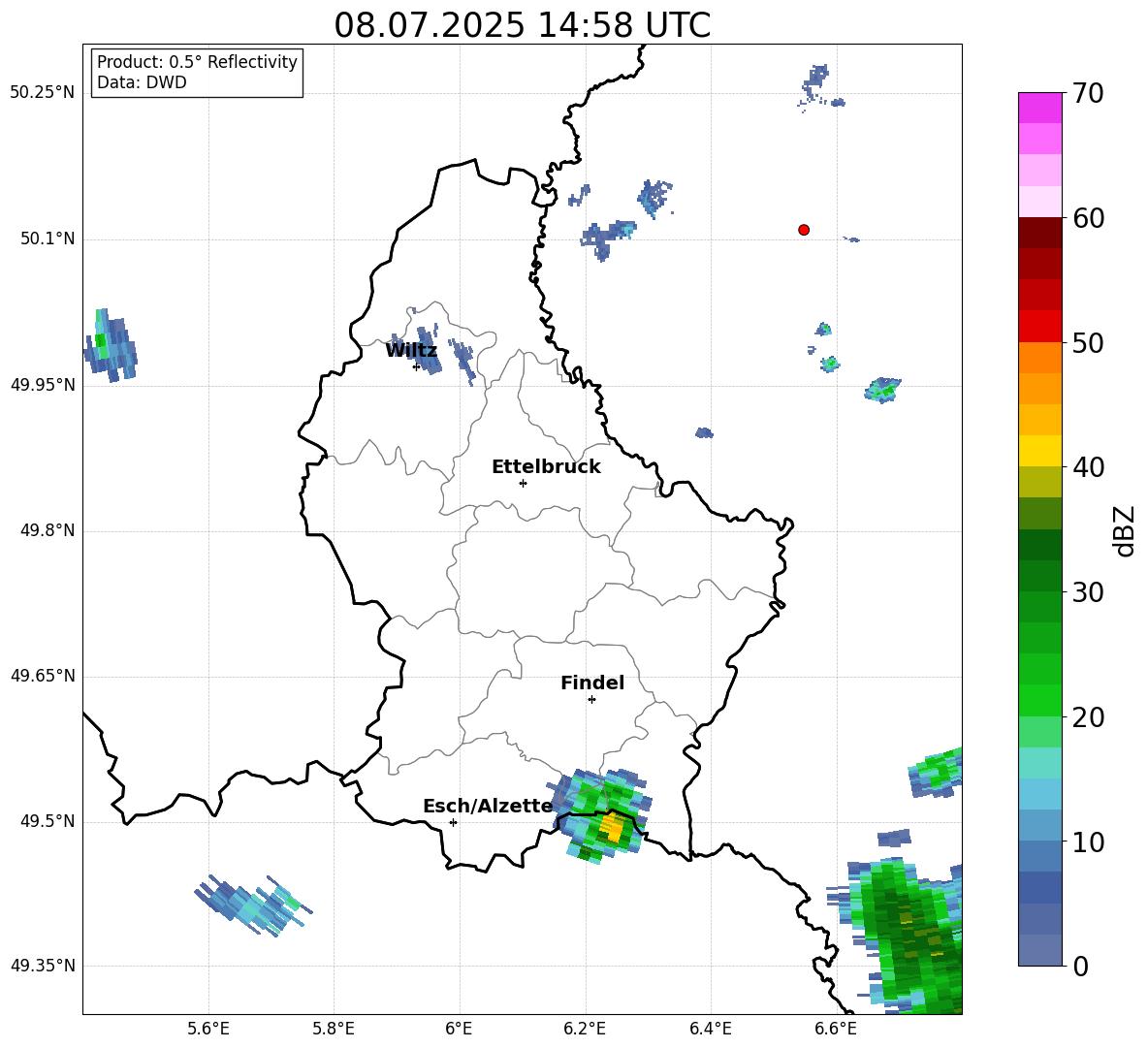Click the yellow colorbar swatch above 40
This screenshot has width=1148, height=1048.
click(x=1039, y=451)
